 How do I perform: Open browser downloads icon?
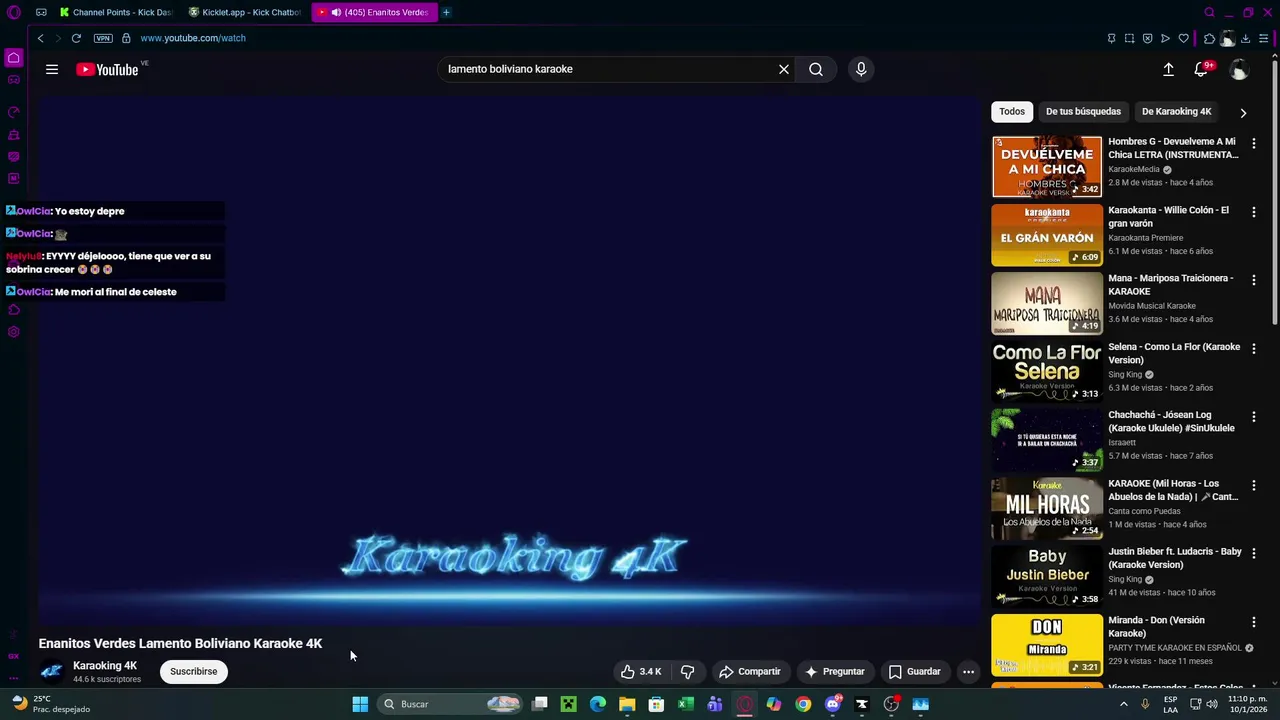coord(1245,38)
